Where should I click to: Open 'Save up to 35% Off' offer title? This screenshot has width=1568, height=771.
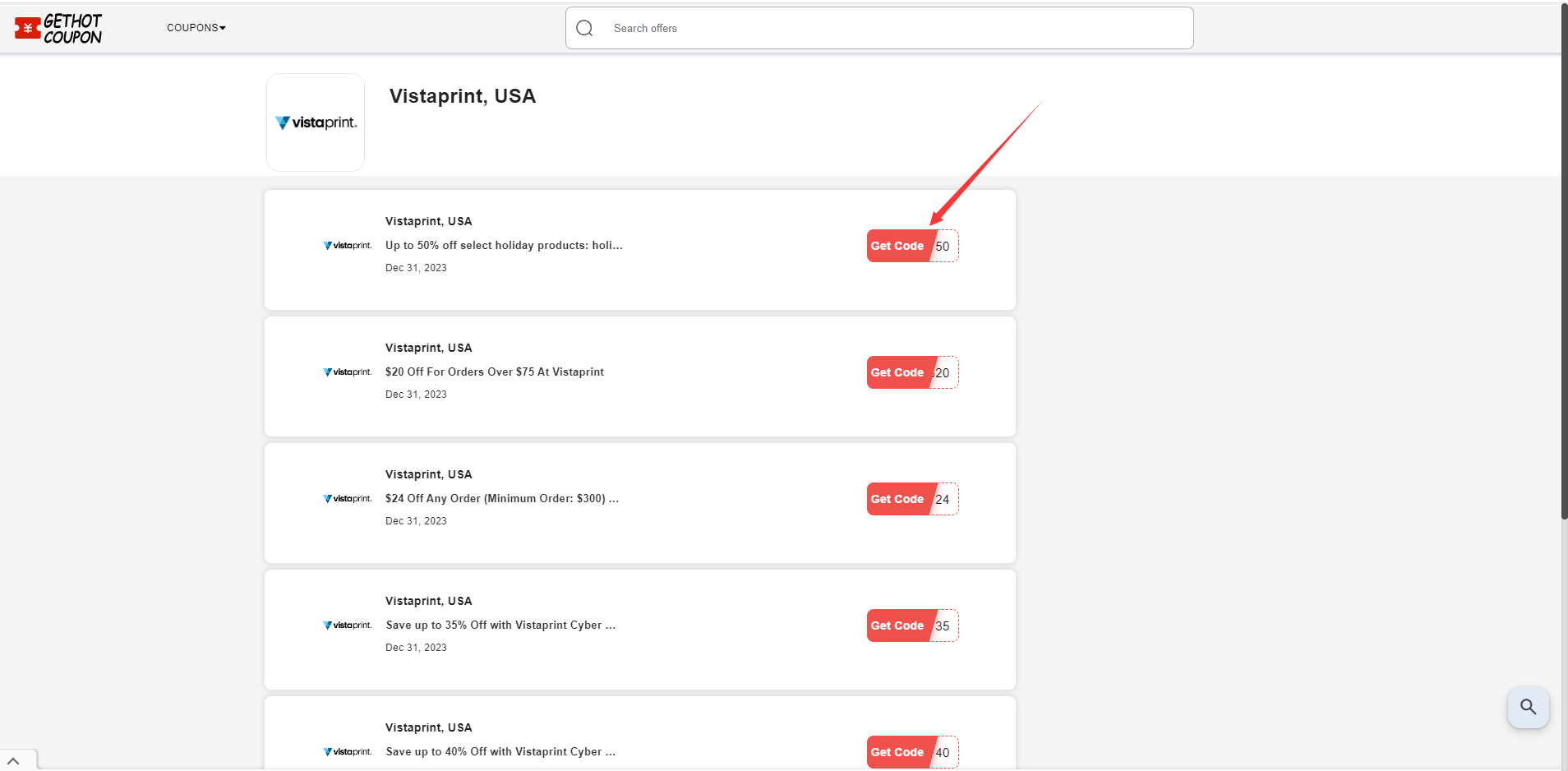pos(500,625)
